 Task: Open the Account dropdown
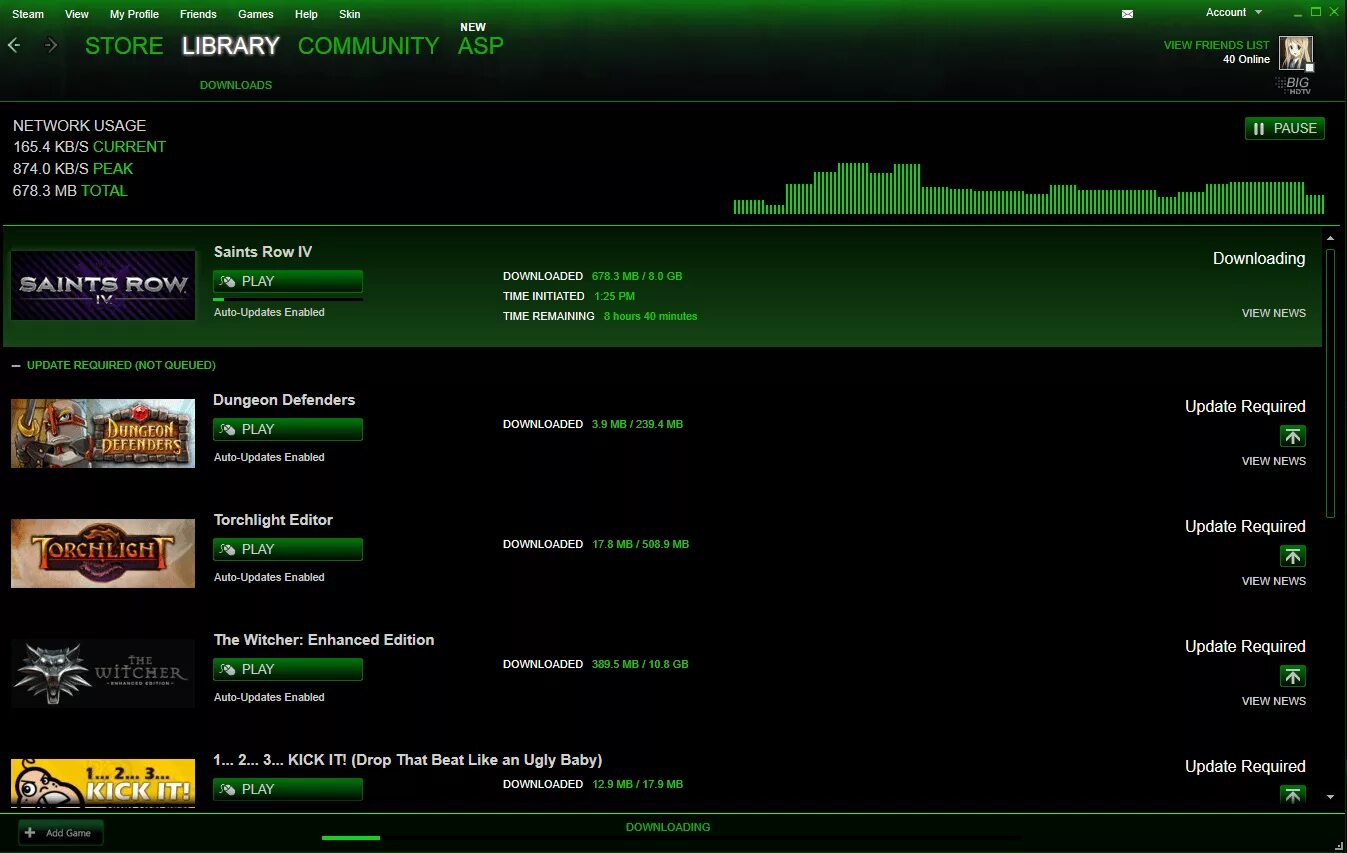pyautogui.click(x=1234, y=13)
